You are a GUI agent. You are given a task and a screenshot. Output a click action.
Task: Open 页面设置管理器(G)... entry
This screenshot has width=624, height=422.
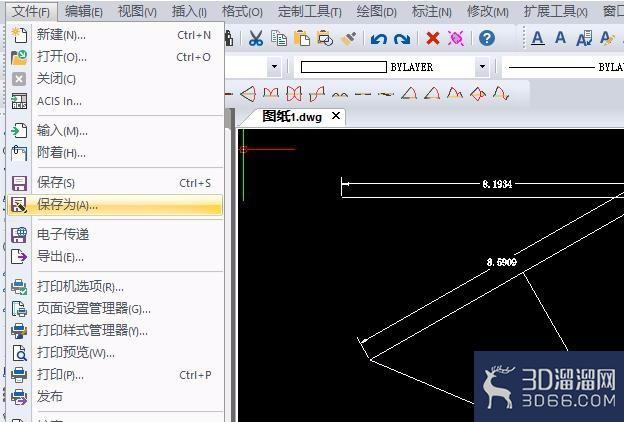[115, 309]
